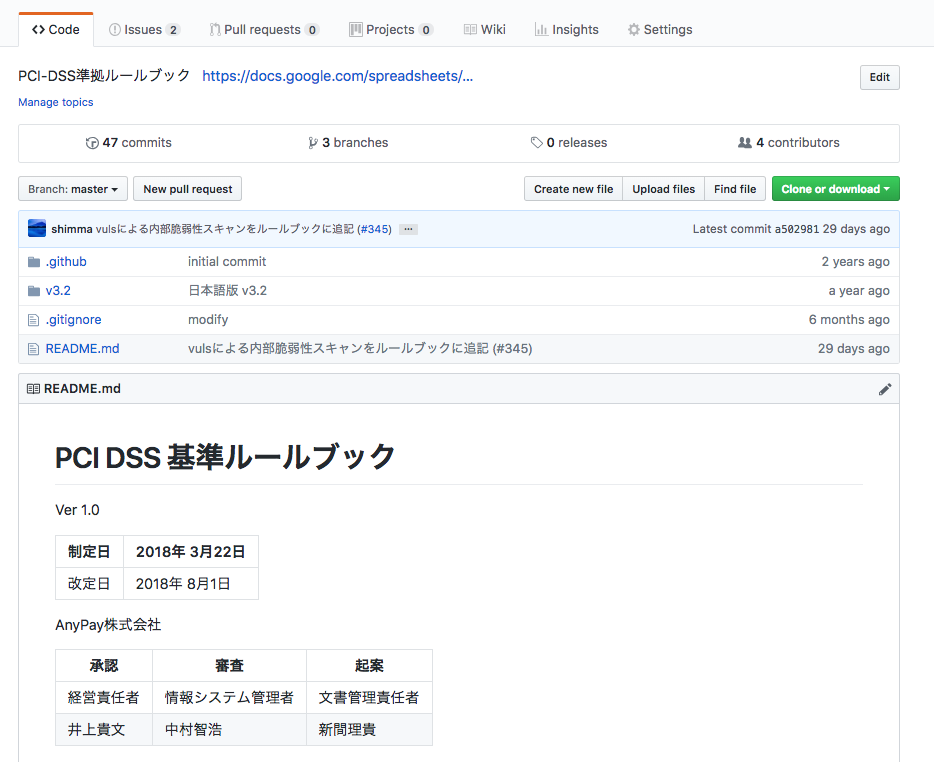The width and height of the screenshot is (934, 762).
Task: Open the '日本語版 v3.2' commit message
Action: (x=228, y=291)
